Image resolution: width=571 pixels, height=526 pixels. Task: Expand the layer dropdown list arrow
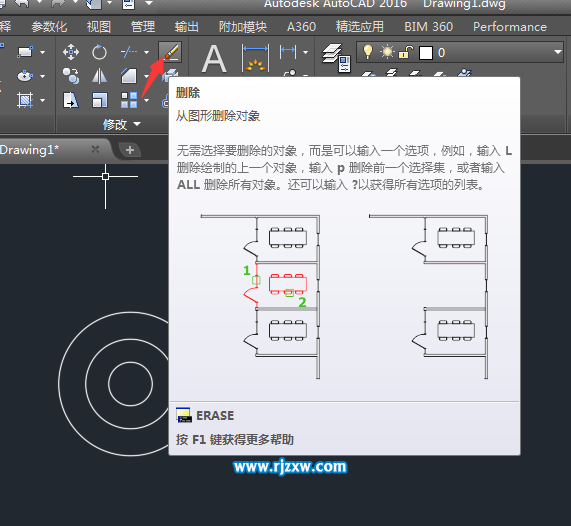558,52
